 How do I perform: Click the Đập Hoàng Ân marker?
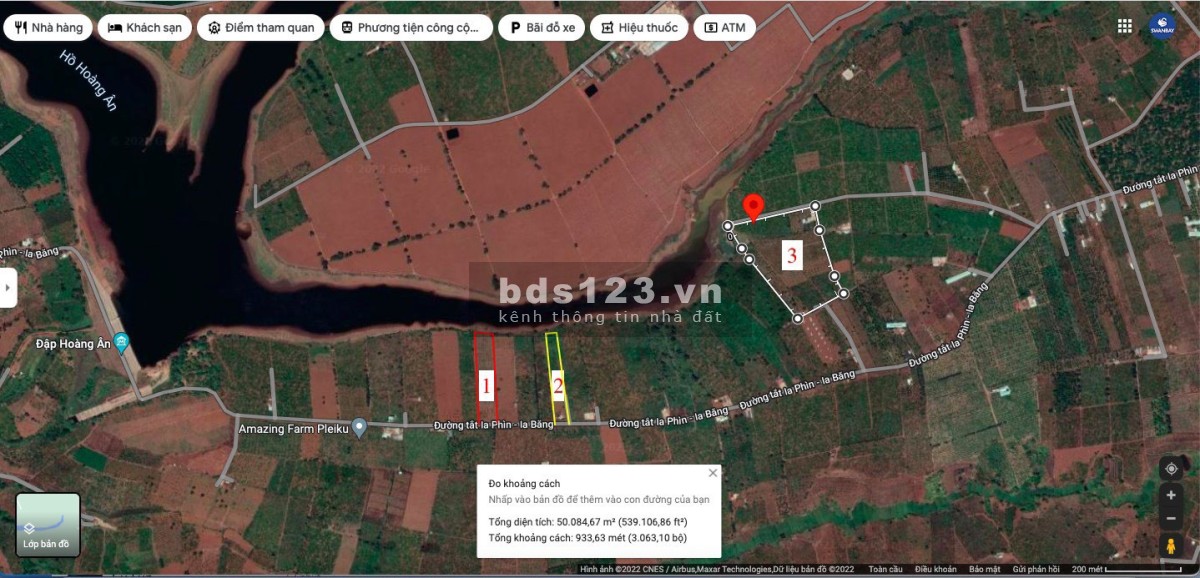[121, 343]
